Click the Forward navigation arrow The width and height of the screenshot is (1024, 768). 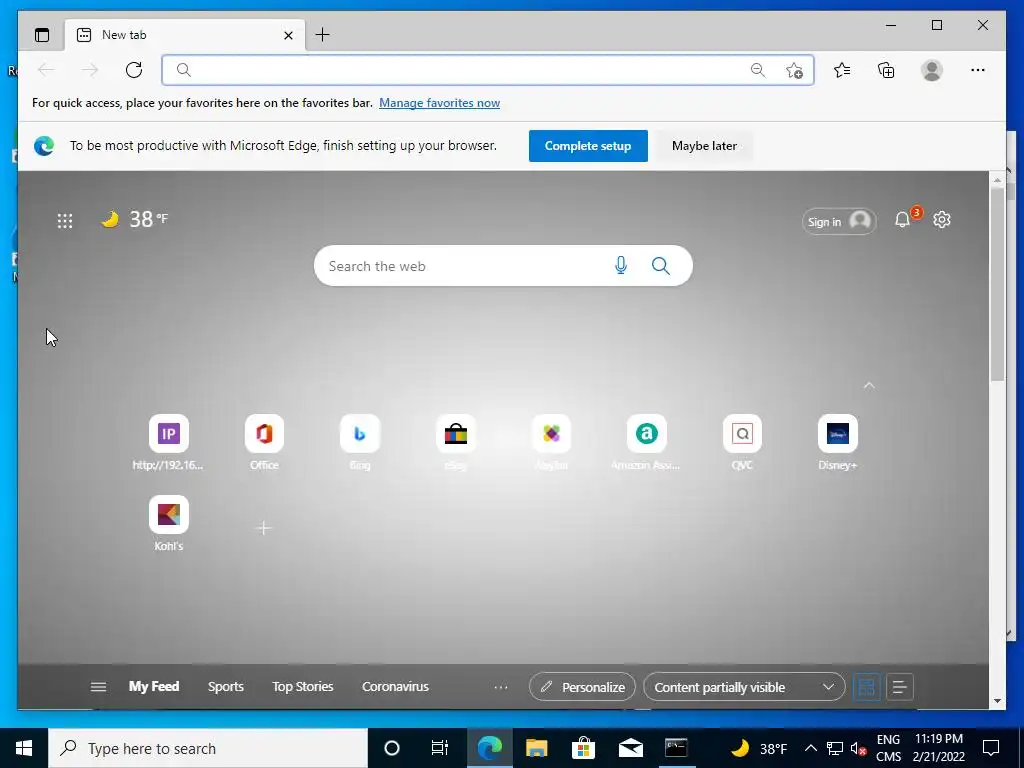(x=90, y=70)
